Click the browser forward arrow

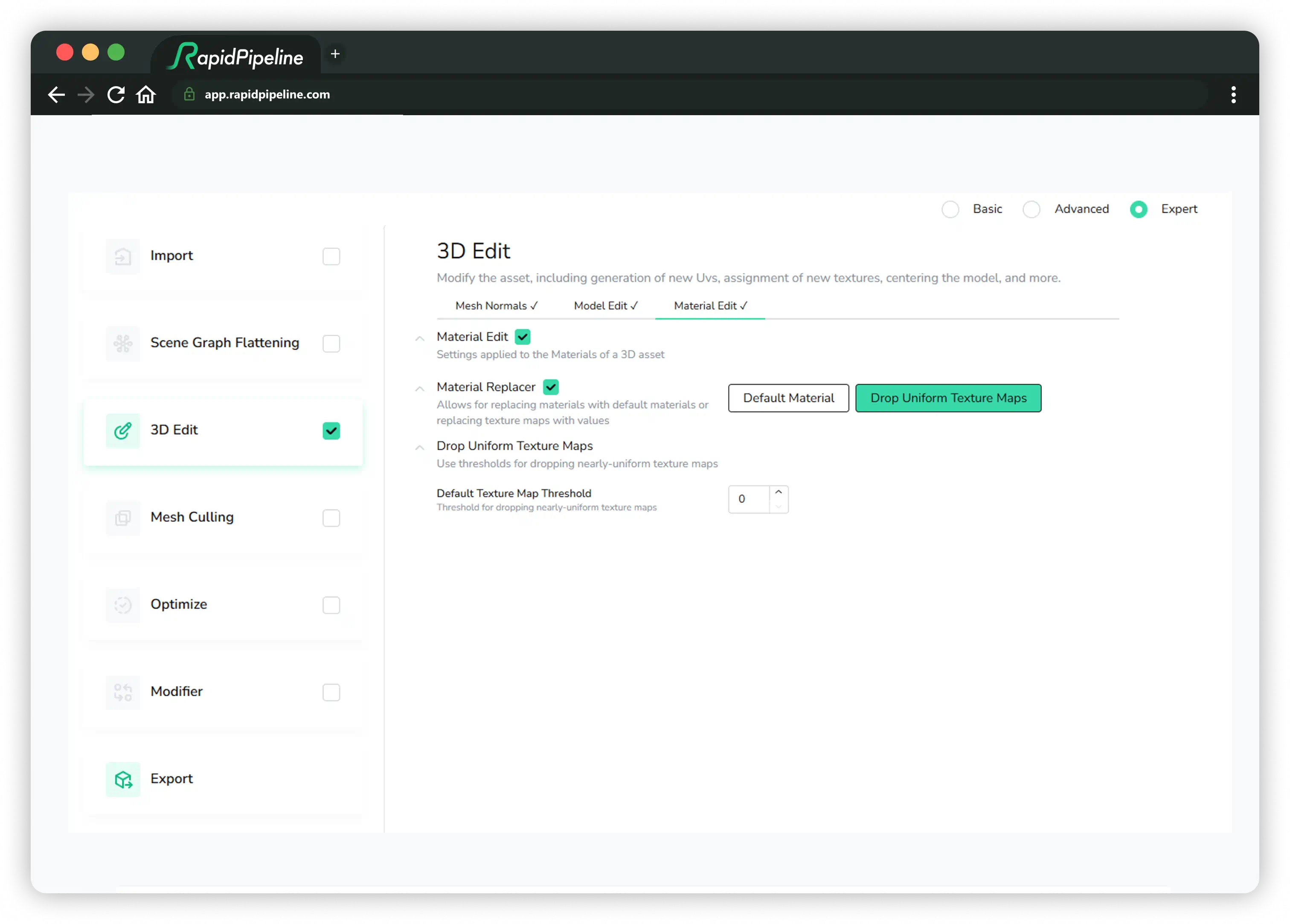pyautogui.click(x=86, y=94)
